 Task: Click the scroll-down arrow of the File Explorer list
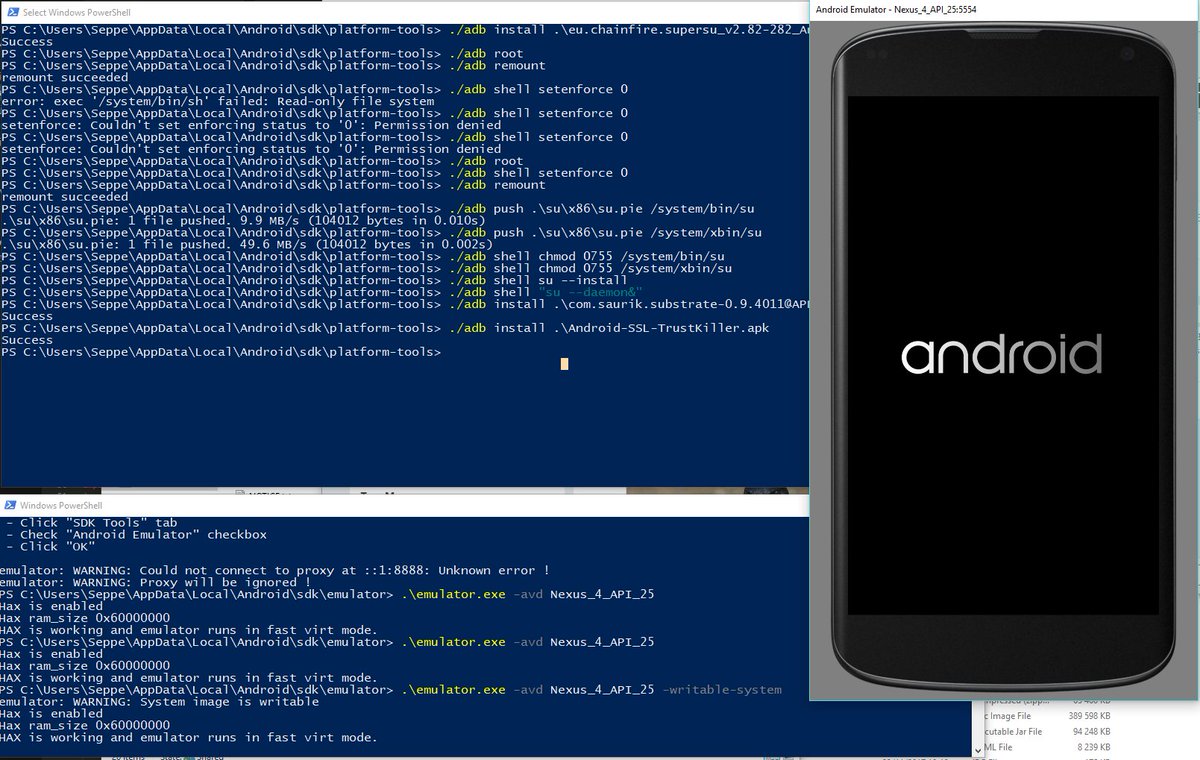tap(977, 751)
